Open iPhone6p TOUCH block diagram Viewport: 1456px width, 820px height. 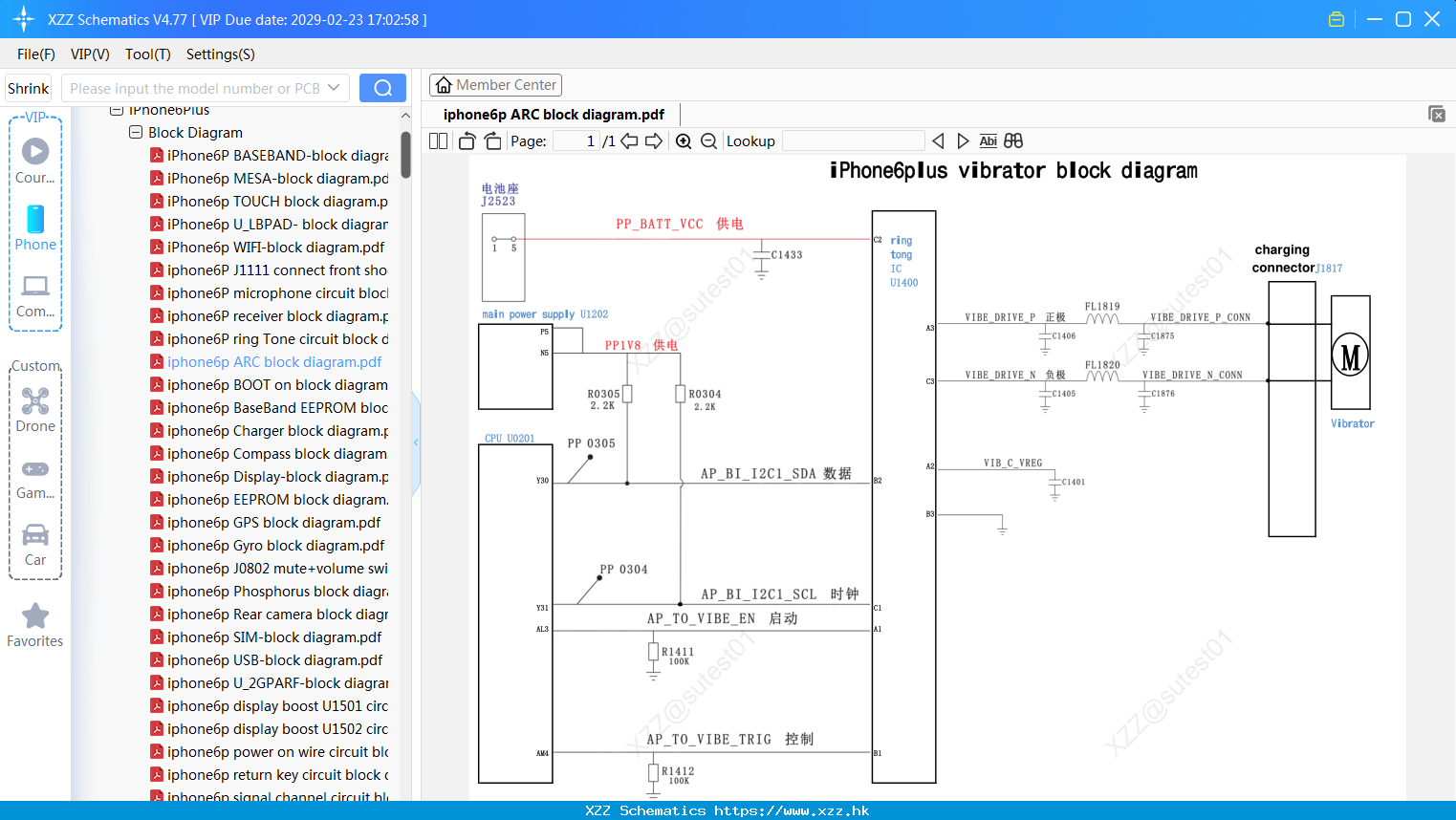270,201
